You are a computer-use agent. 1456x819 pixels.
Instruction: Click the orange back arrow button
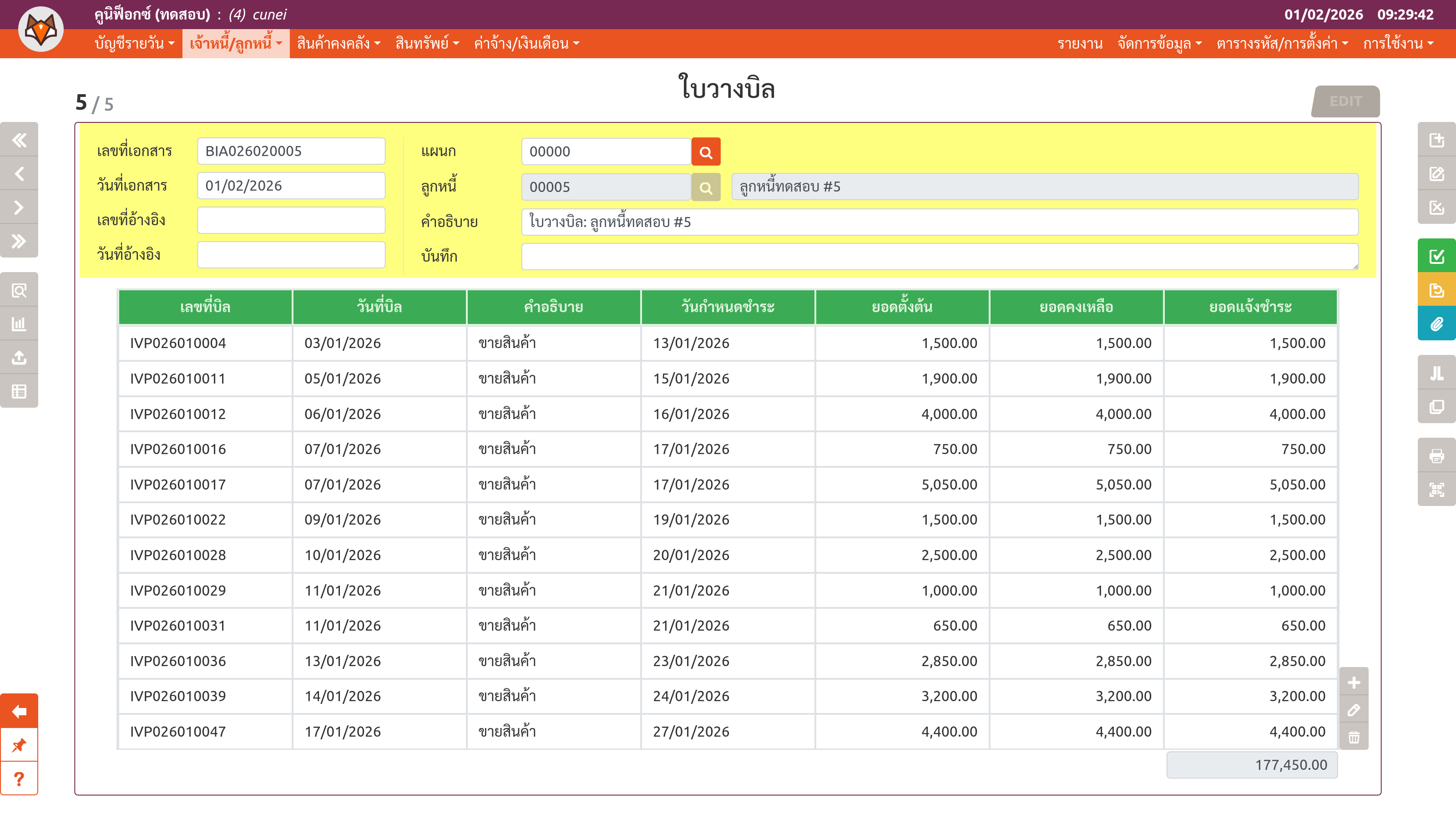pyautogui.click(x=19, y=711)
